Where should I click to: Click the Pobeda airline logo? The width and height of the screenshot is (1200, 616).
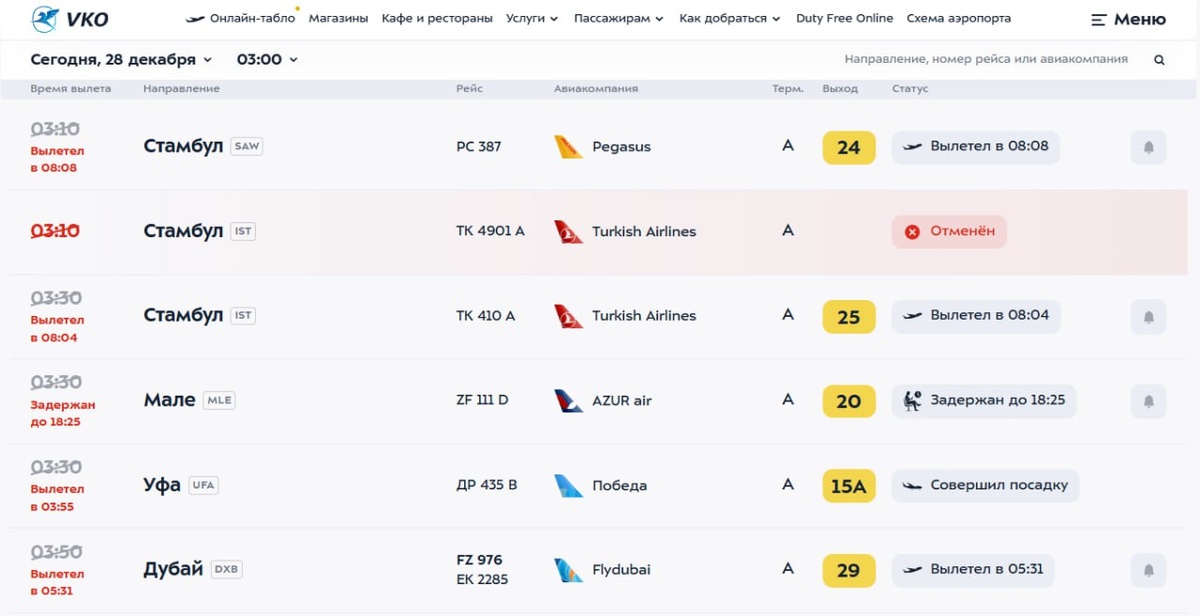(568, 486)
